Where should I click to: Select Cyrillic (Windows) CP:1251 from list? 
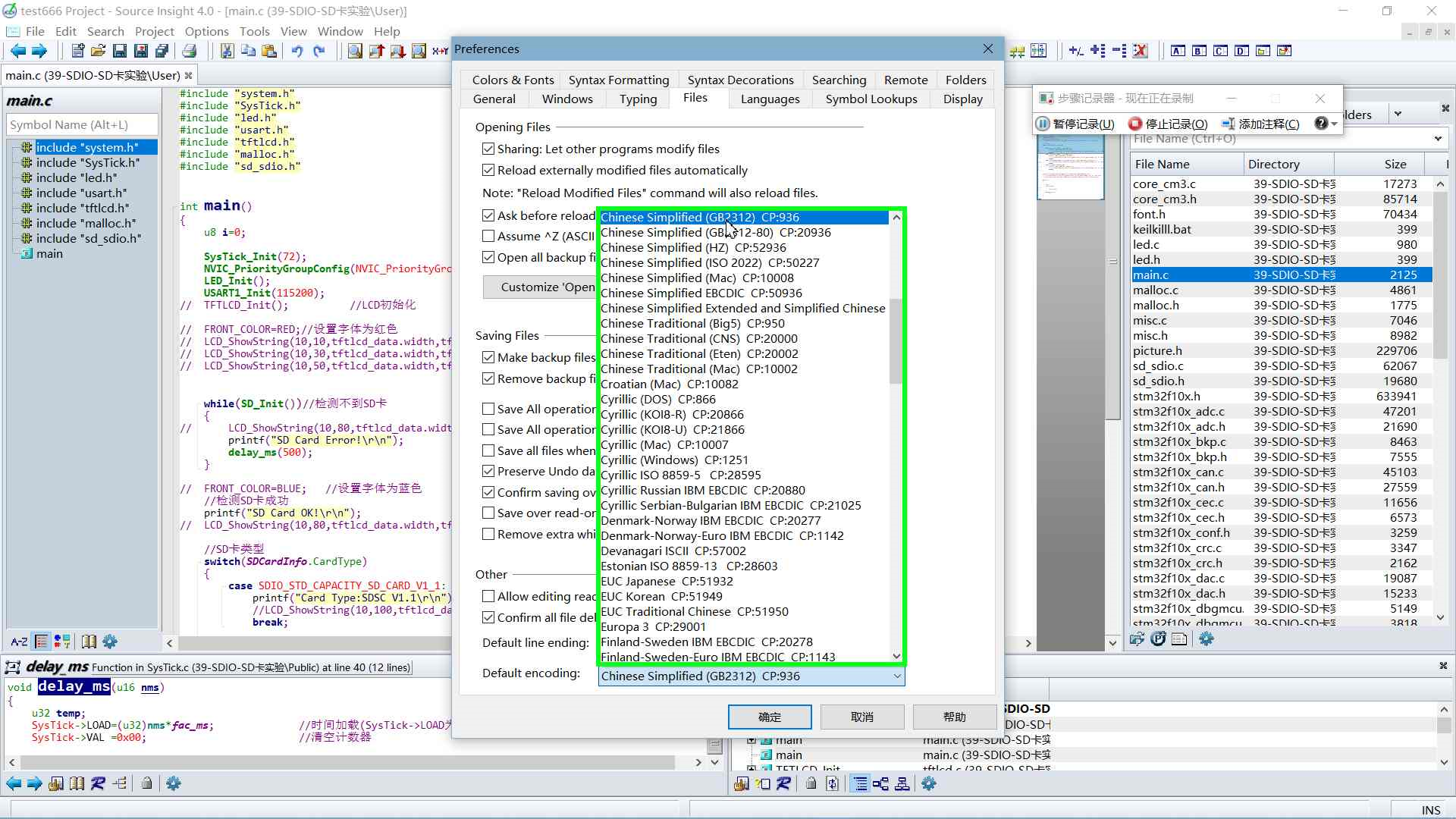click(743, 460)
